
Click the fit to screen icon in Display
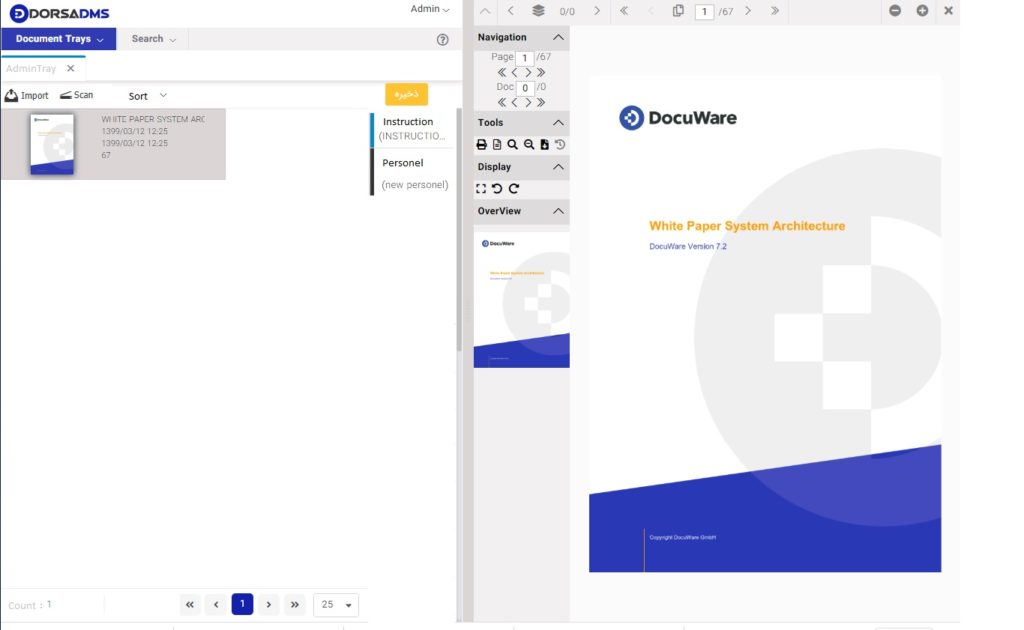(x=481, y=189)
